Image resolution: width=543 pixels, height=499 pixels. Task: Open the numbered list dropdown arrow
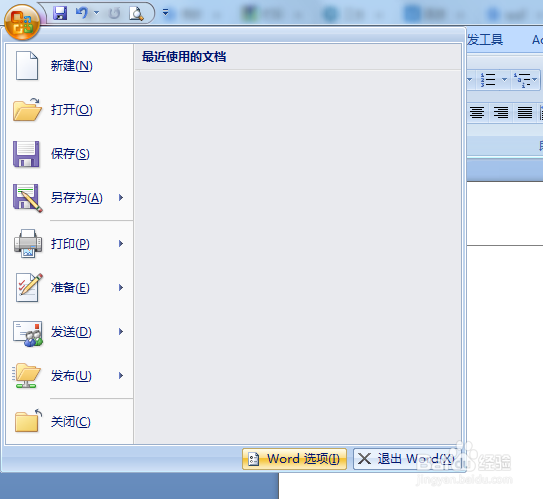(505, 80)
